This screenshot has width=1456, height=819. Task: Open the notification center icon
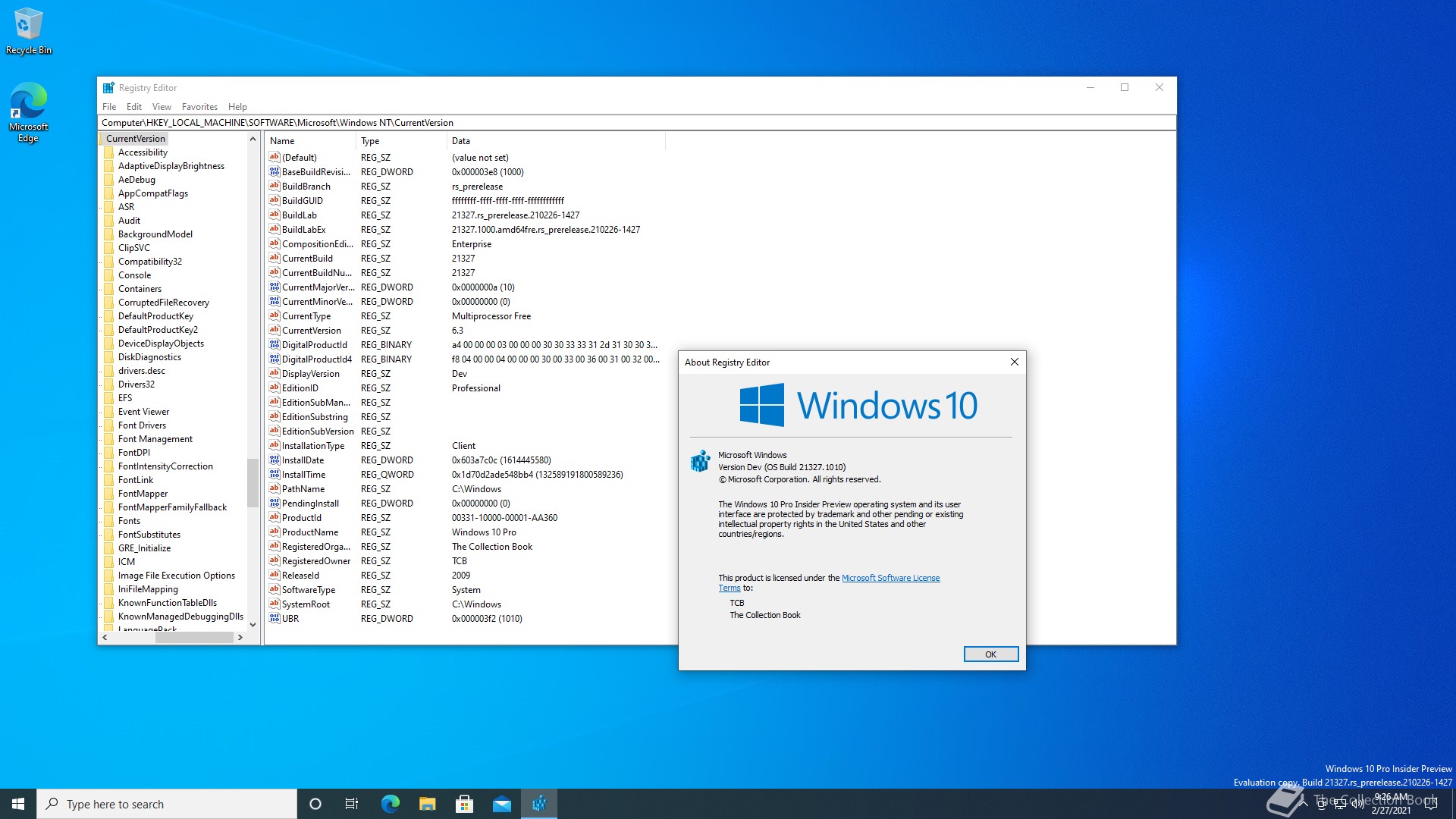(x=1431, y=804)
